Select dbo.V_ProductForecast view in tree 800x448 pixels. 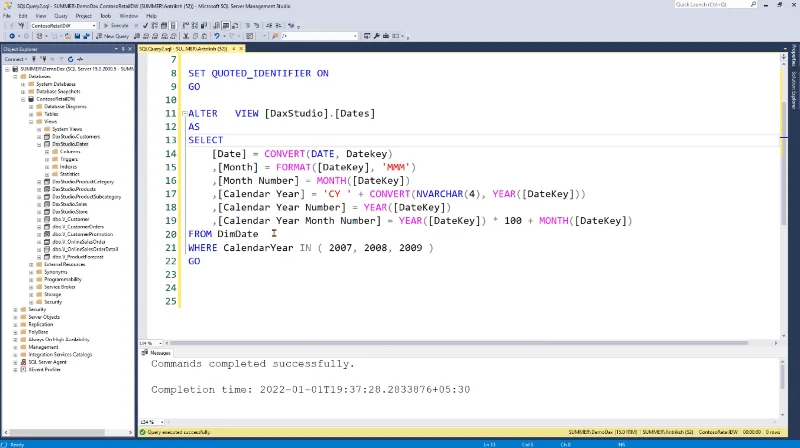click(x=78, y=257)
